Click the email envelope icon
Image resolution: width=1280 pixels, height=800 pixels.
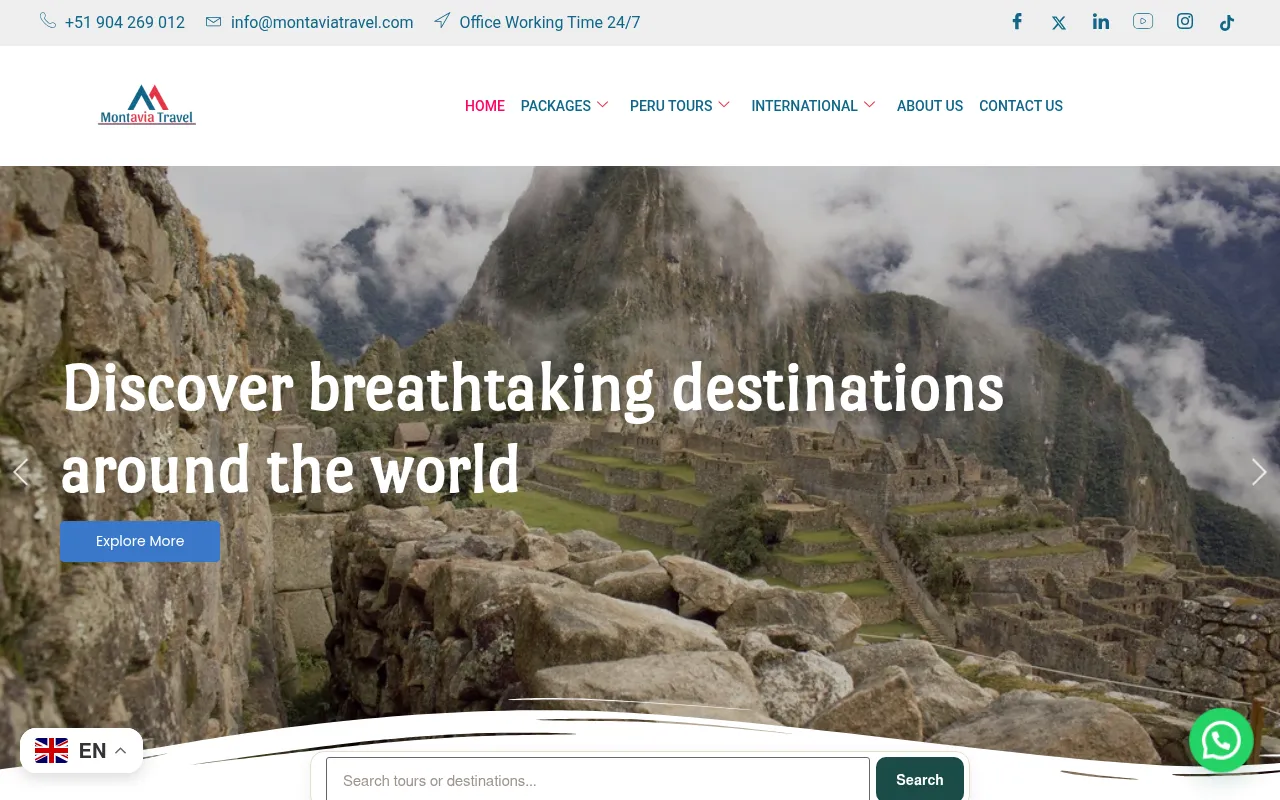tap(213, 21)
